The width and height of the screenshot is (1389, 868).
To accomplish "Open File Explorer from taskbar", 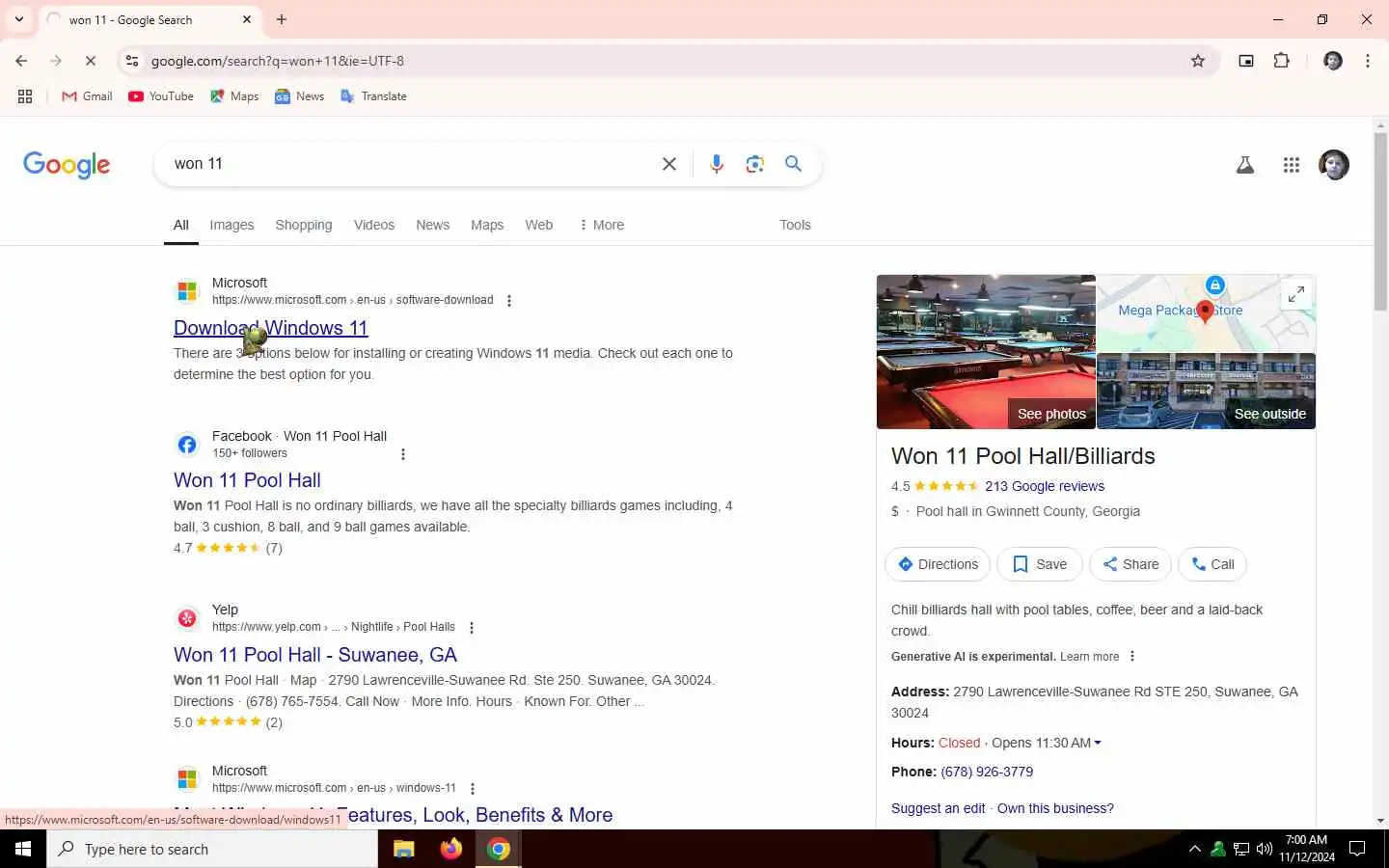I will (x=404, y=849).
